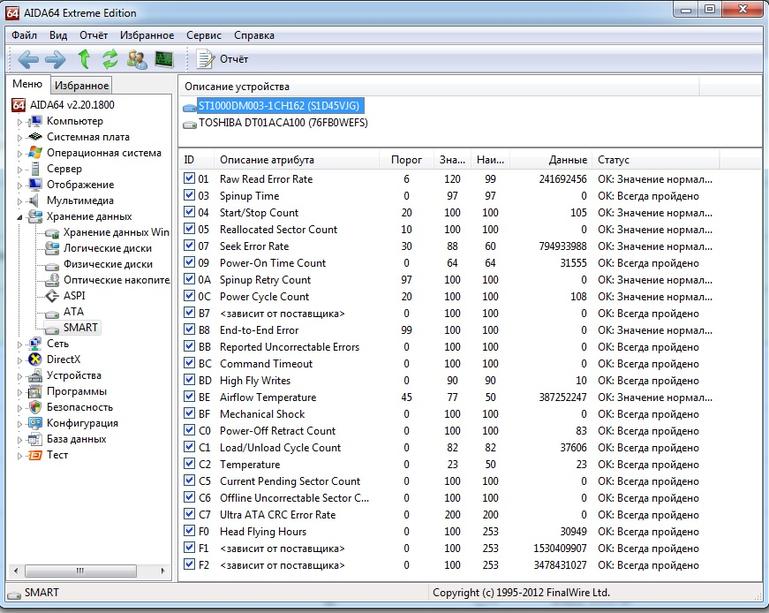Click the Back navigation arrow
This screenshot has height=613, width=769.
[x=28, y=59]
